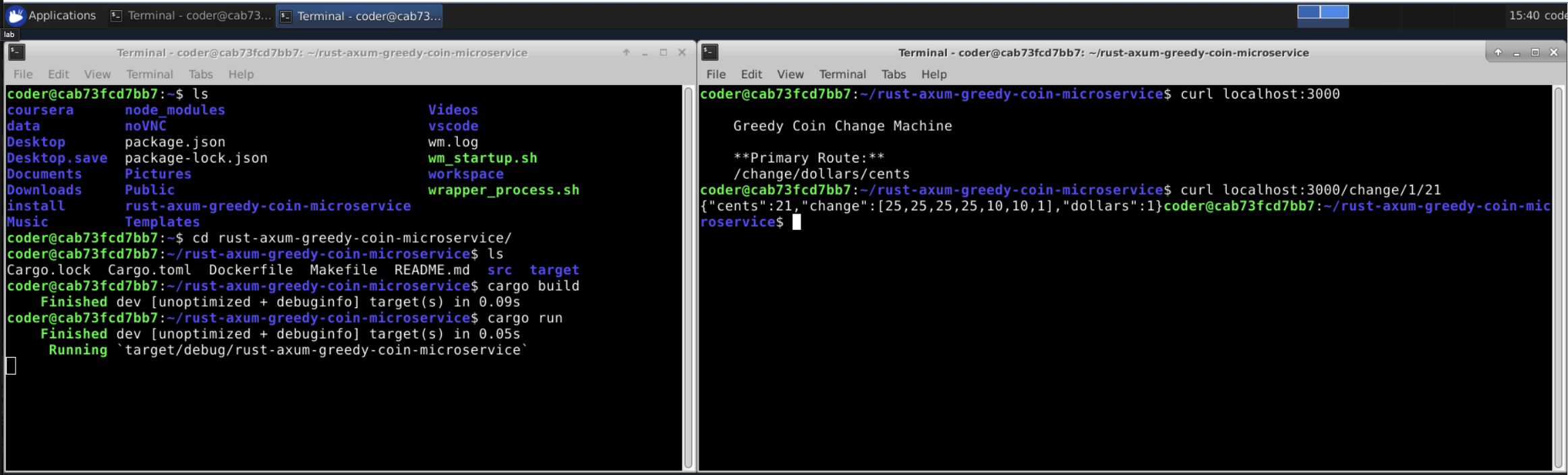Open Terminal menu in left terminal

149,74
